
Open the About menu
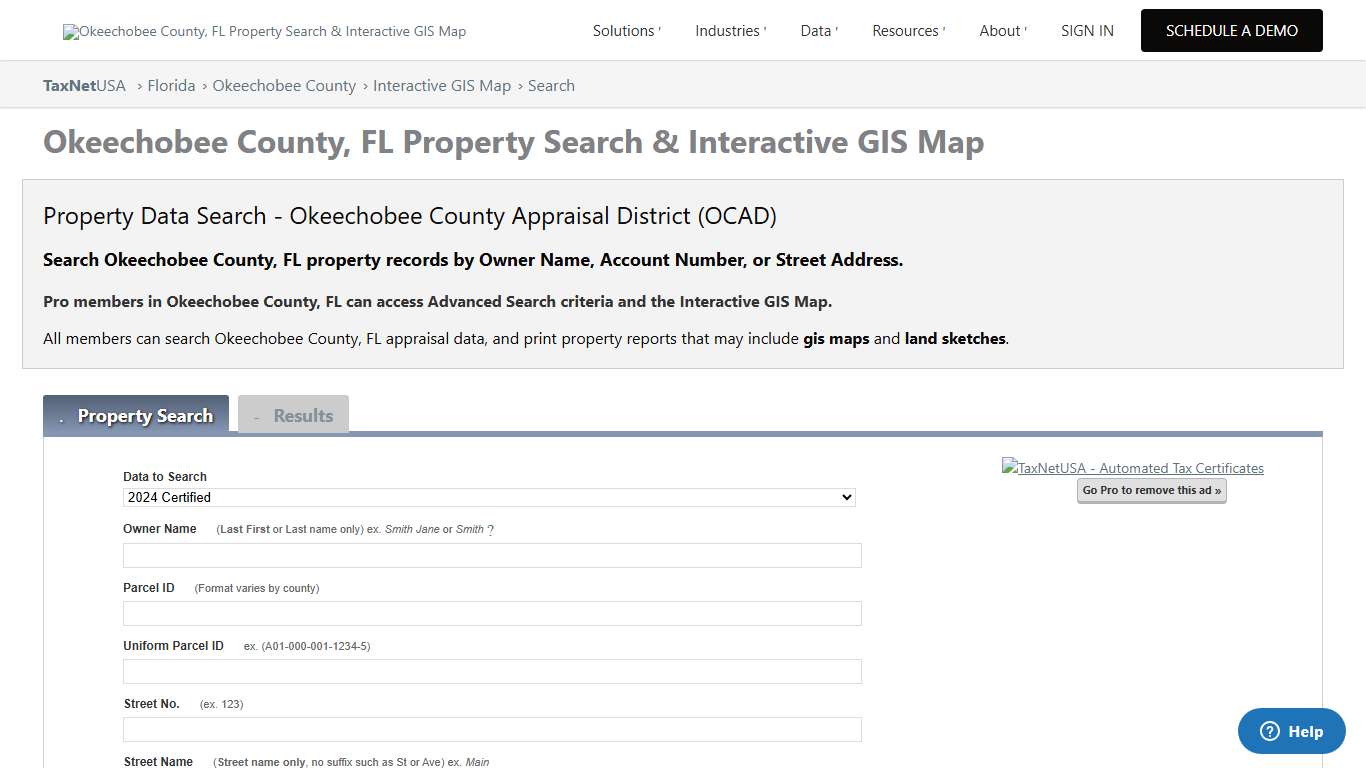click(1002, 30)
